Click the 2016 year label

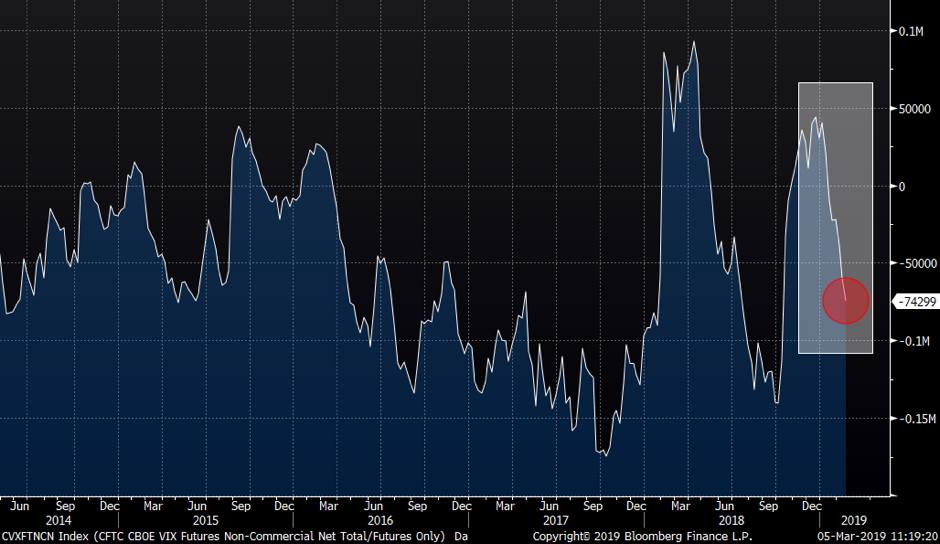(381, 521)
